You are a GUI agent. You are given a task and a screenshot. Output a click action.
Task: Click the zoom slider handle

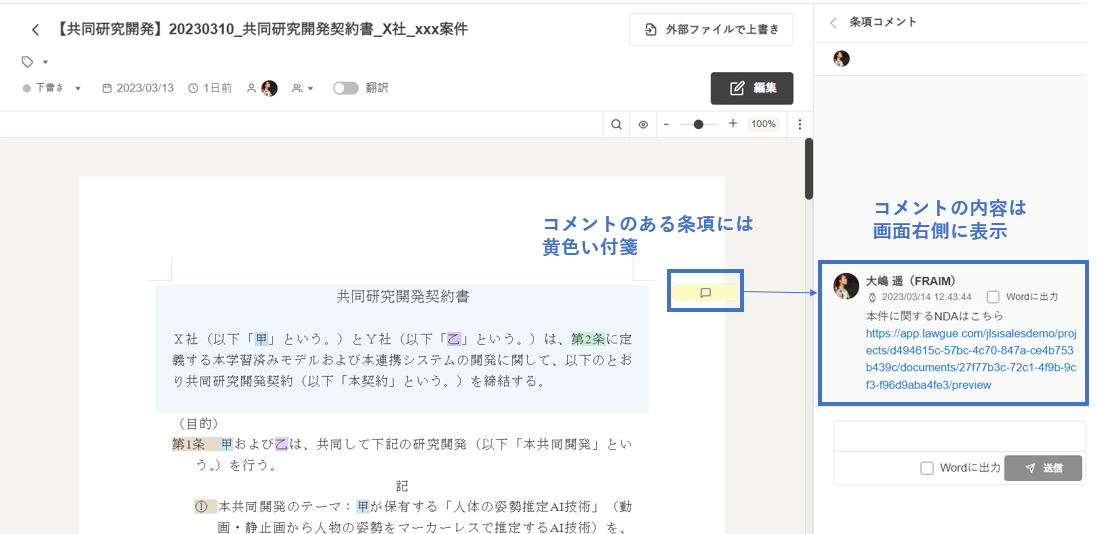coord(698,124)
